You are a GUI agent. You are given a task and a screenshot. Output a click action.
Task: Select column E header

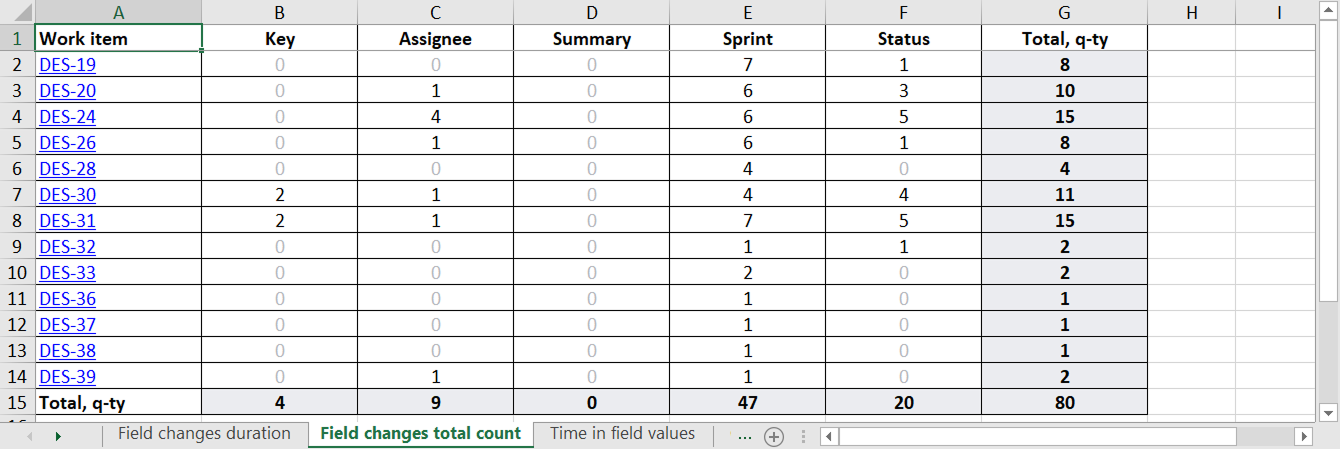coord(747,12)
